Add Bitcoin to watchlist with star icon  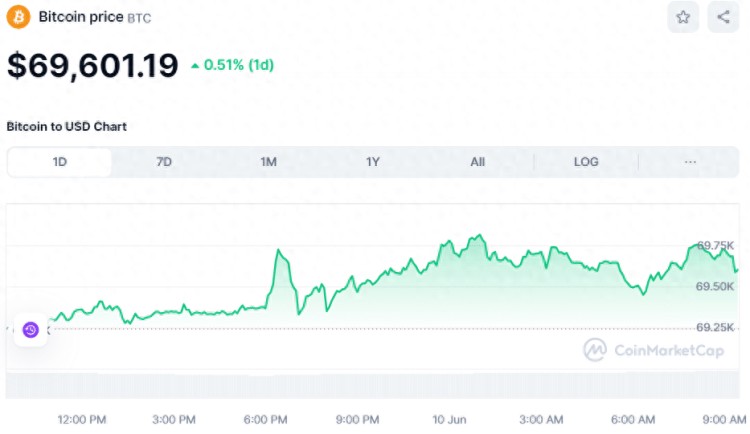pyautogui.click(x=683, y=17)
